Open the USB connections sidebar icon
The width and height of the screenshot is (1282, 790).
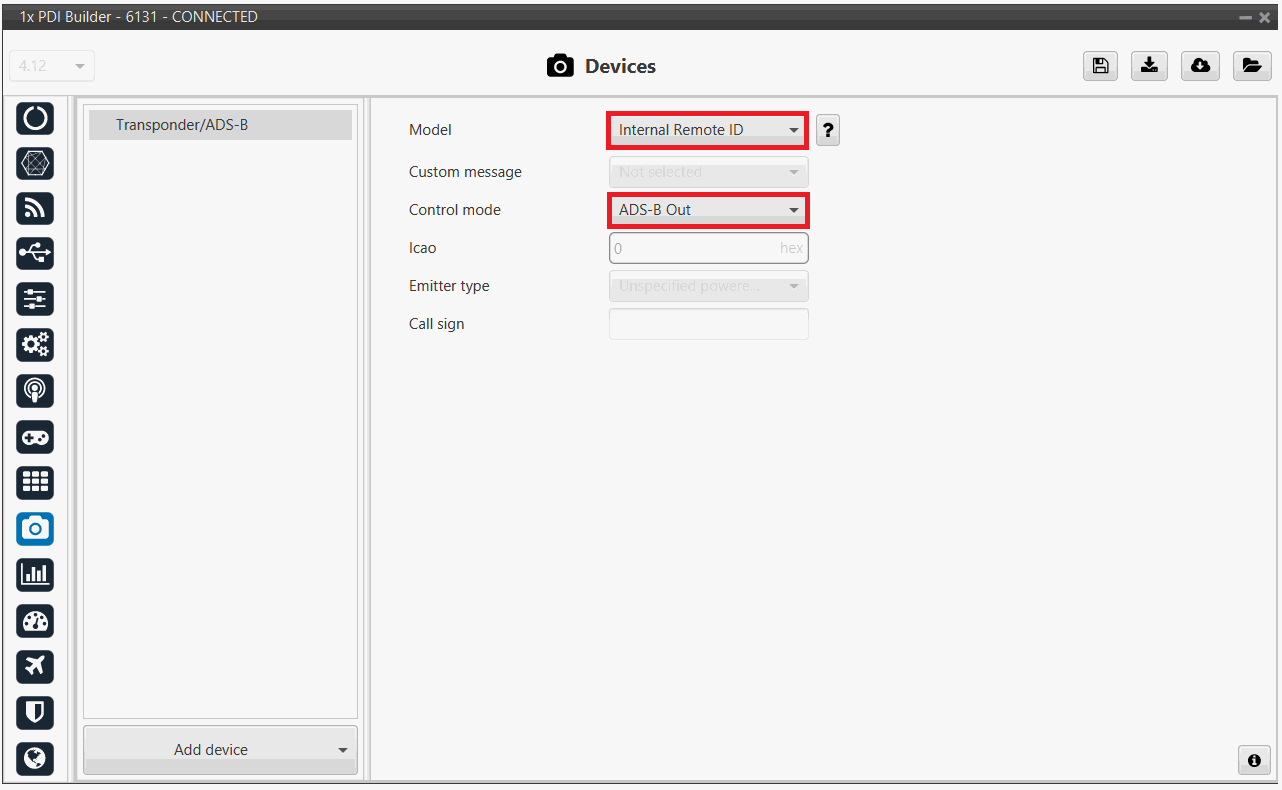tap(35, 254)
